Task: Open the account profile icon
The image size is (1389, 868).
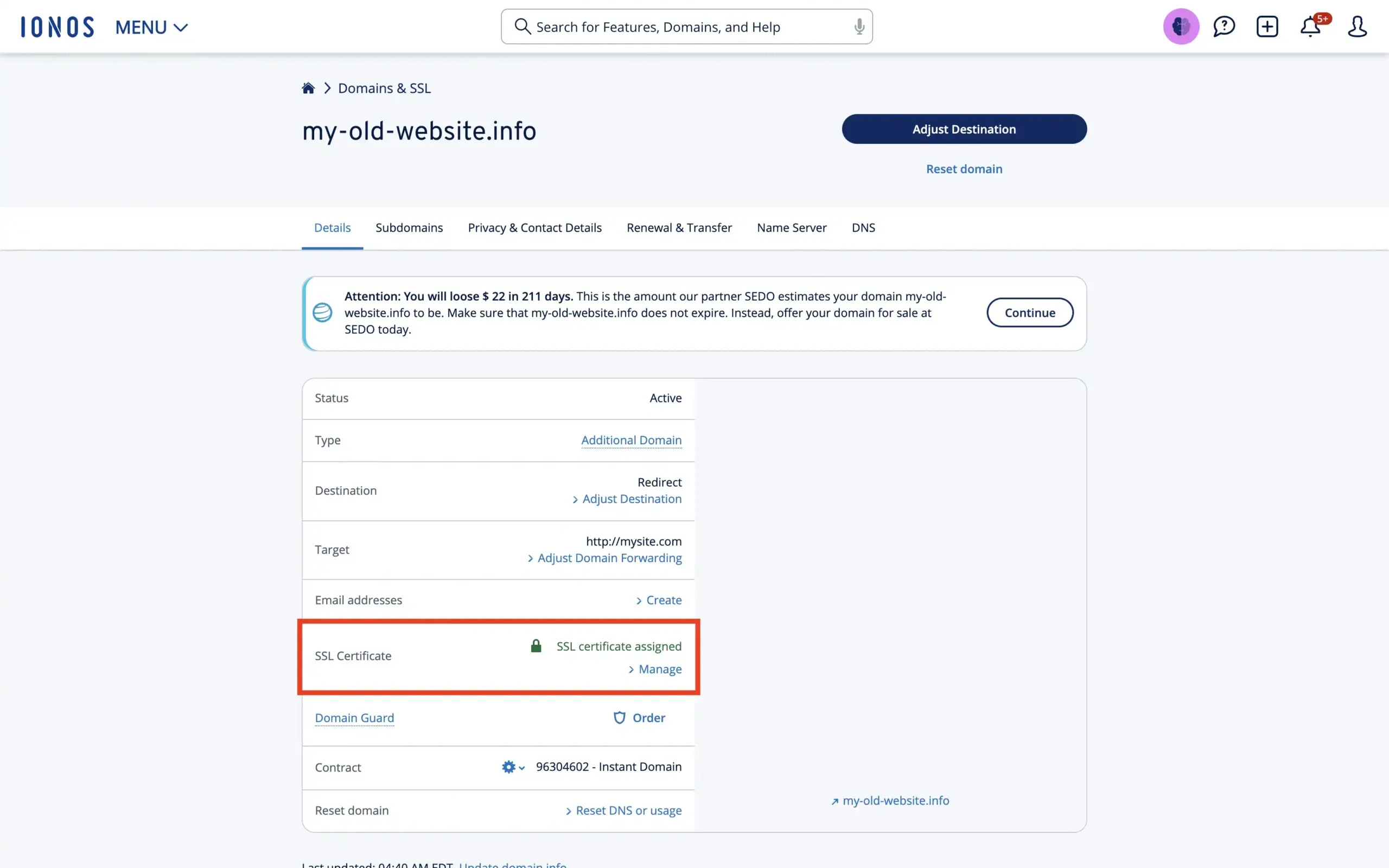Action: [x=1358, y=27]
